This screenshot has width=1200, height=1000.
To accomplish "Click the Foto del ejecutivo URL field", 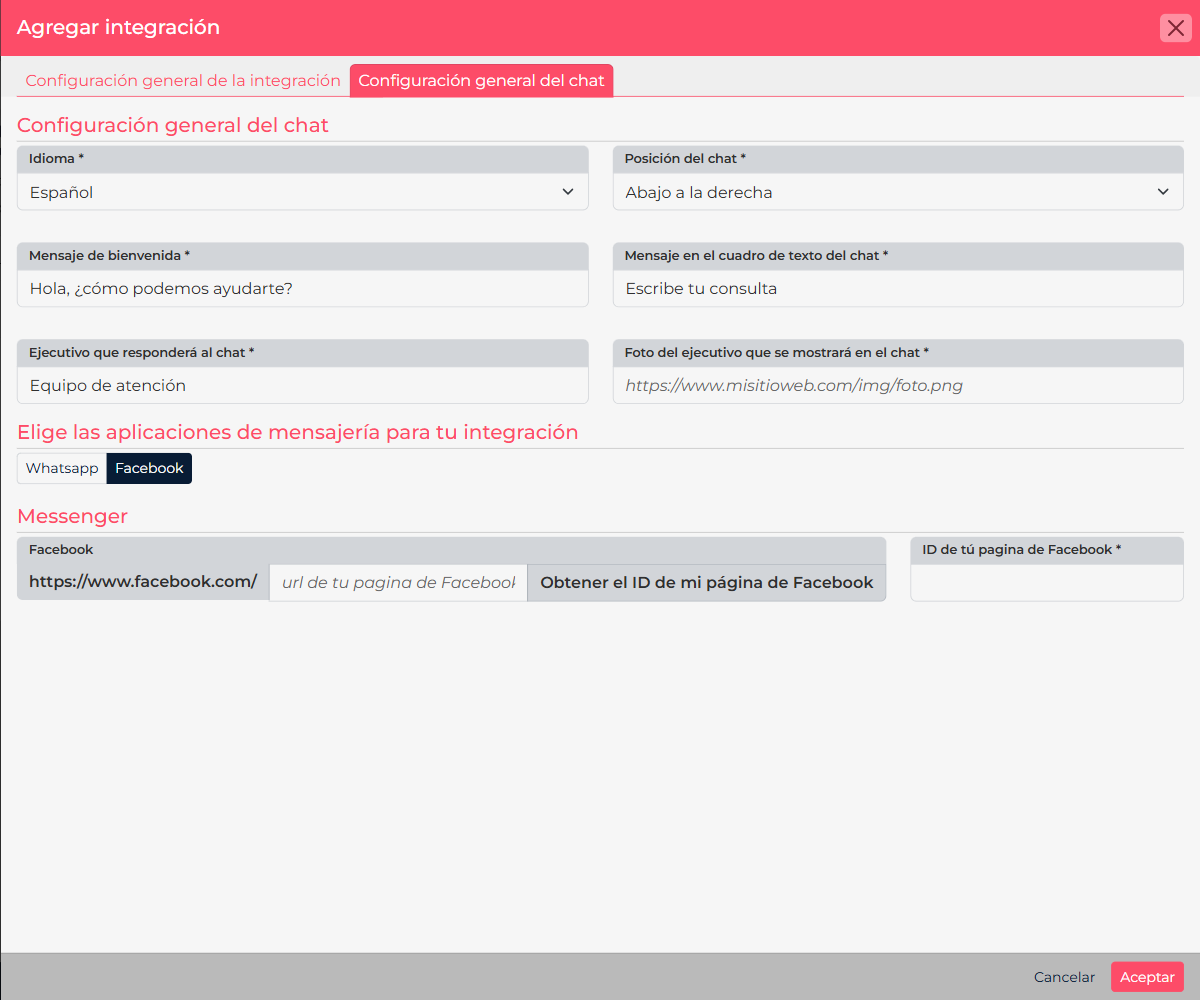I will tap(898, 385).
